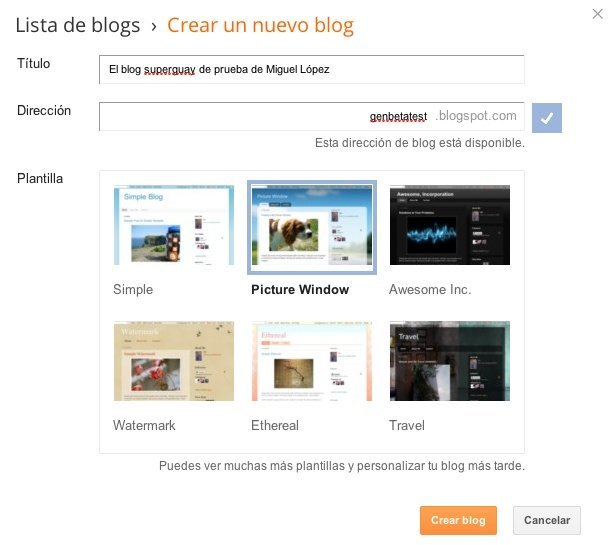The height and width of the screenshot is (545, 609).
Task: Pick the Watermark template thumbnail
Action: pyautogui.click(x=174, y=361)
